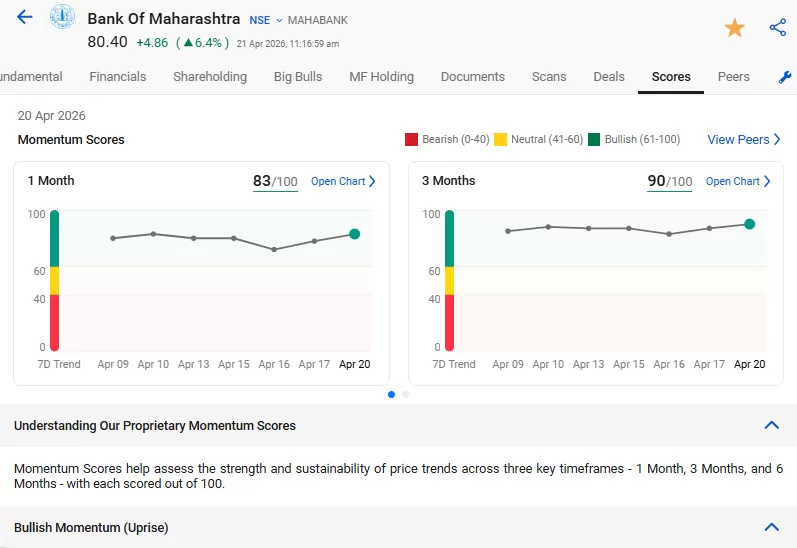797x548 pixels.
Task: Click the 1 Month 7D Trend color bar
Action: (x=54, y=281)
